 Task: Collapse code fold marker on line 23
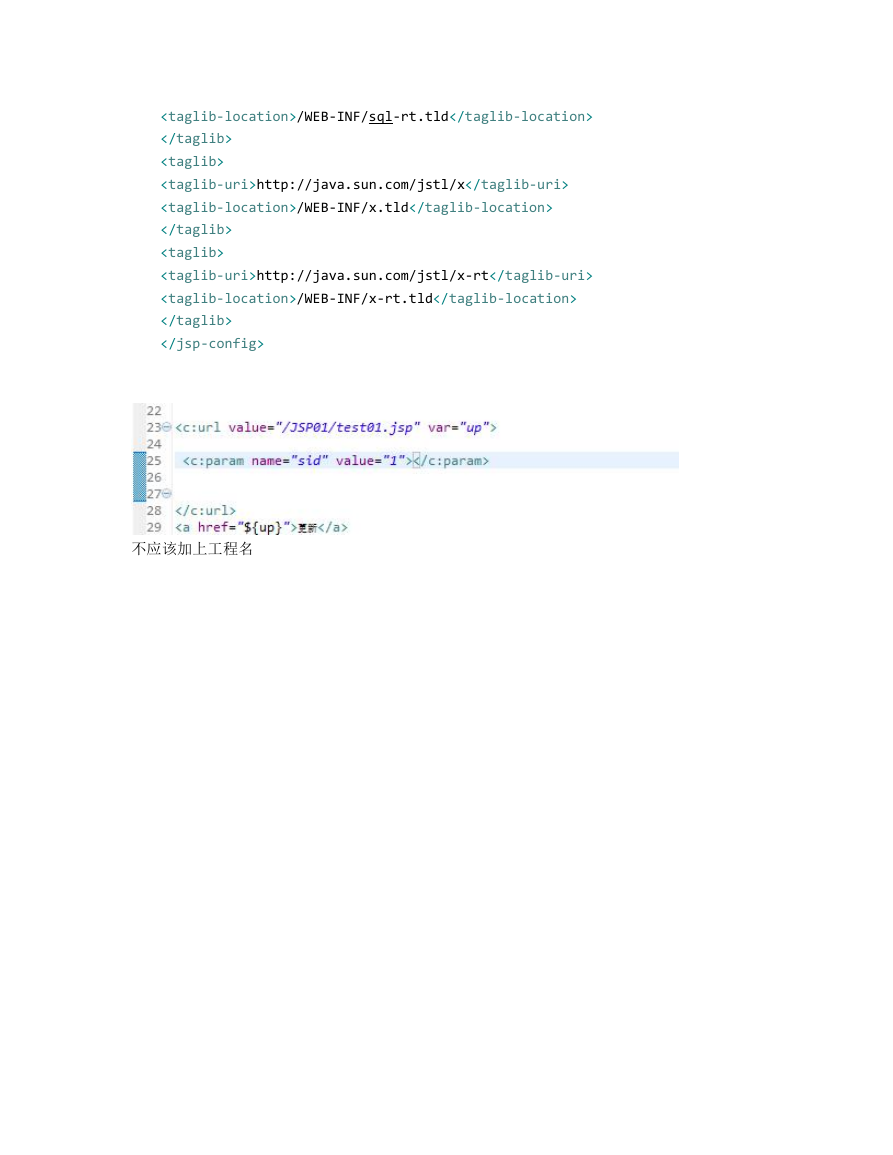[x=167, y=427]
